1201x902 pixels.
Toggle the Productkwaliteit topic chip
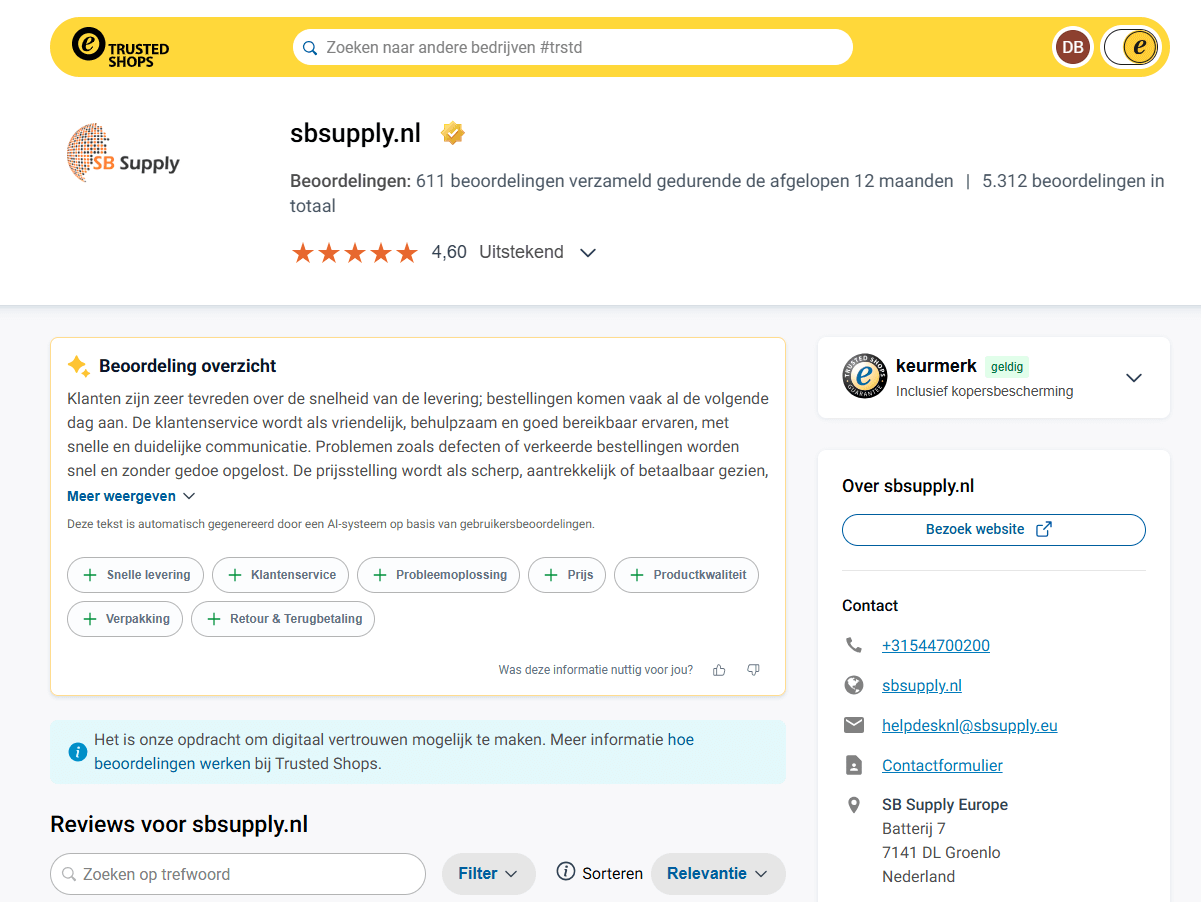(687, 575)
